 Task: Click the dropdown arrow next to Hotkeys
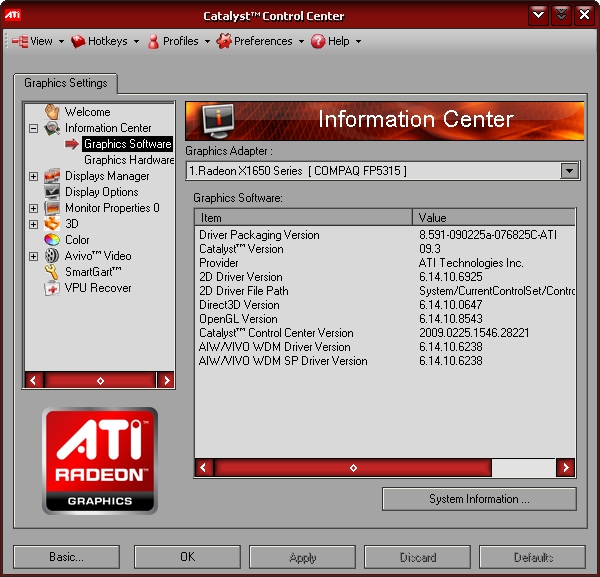pos(136,42)
